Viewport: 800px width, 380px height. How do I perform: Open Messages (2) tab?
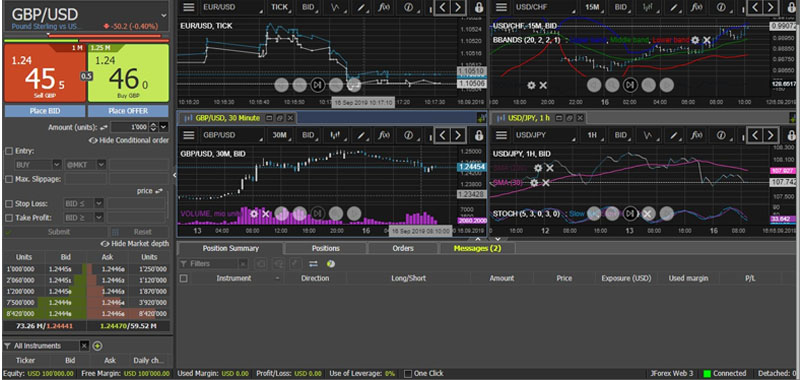tap(477, 248)
